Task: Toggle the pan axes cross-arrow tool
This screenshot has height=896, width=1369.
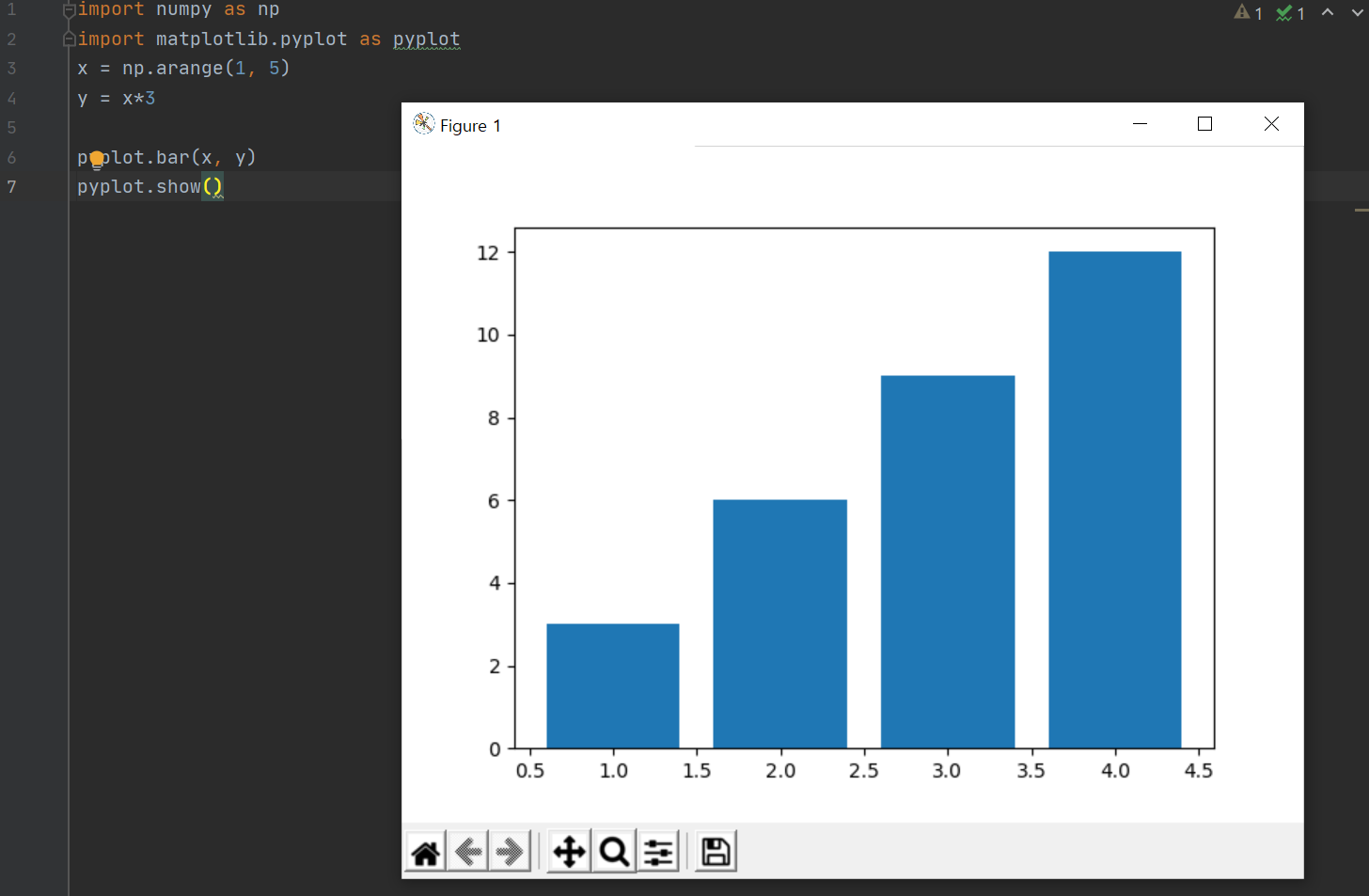Action: 569,853
